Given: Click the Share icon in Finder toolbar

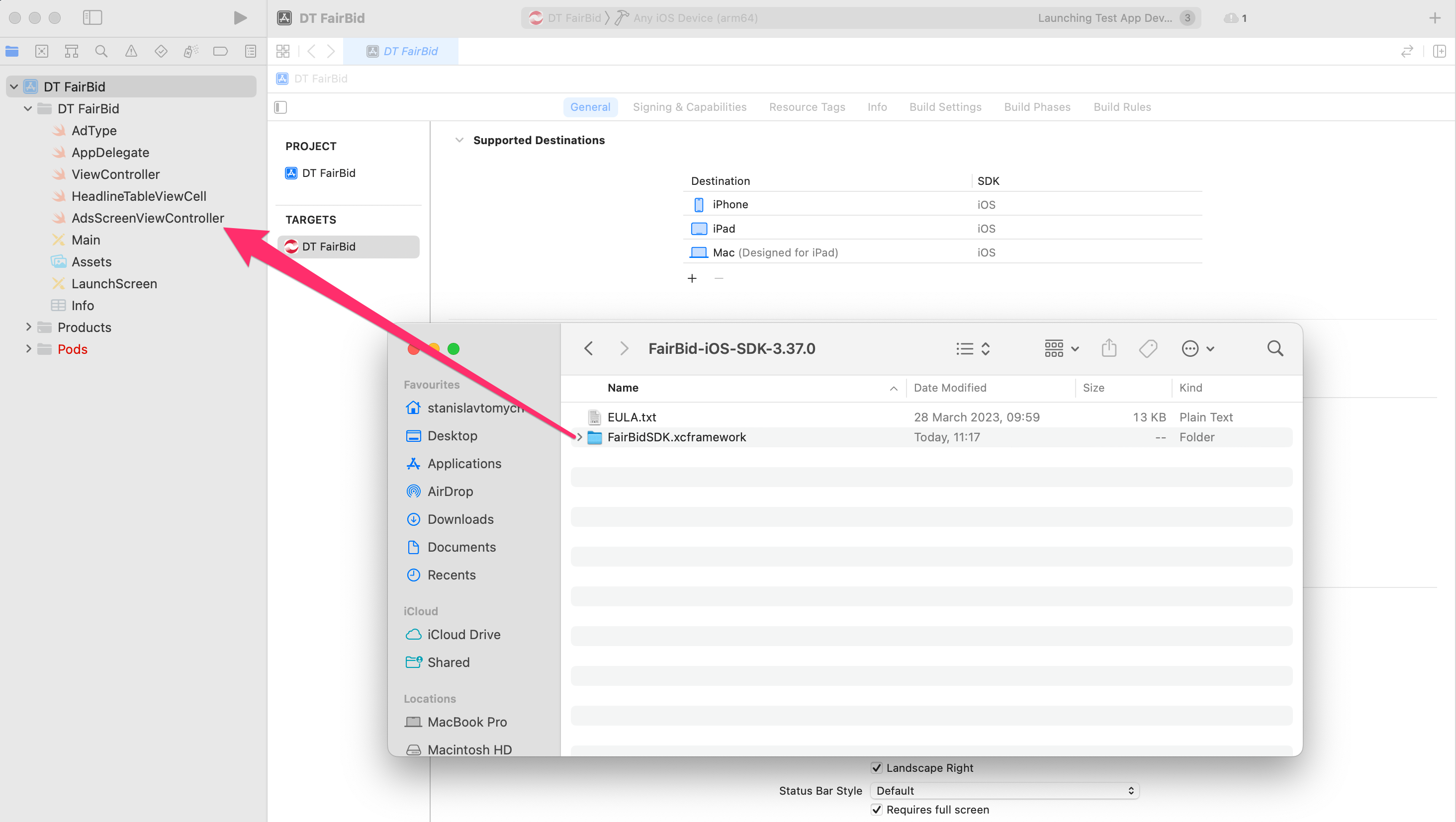Looking at the screenshot, I should pos(1109,348).
